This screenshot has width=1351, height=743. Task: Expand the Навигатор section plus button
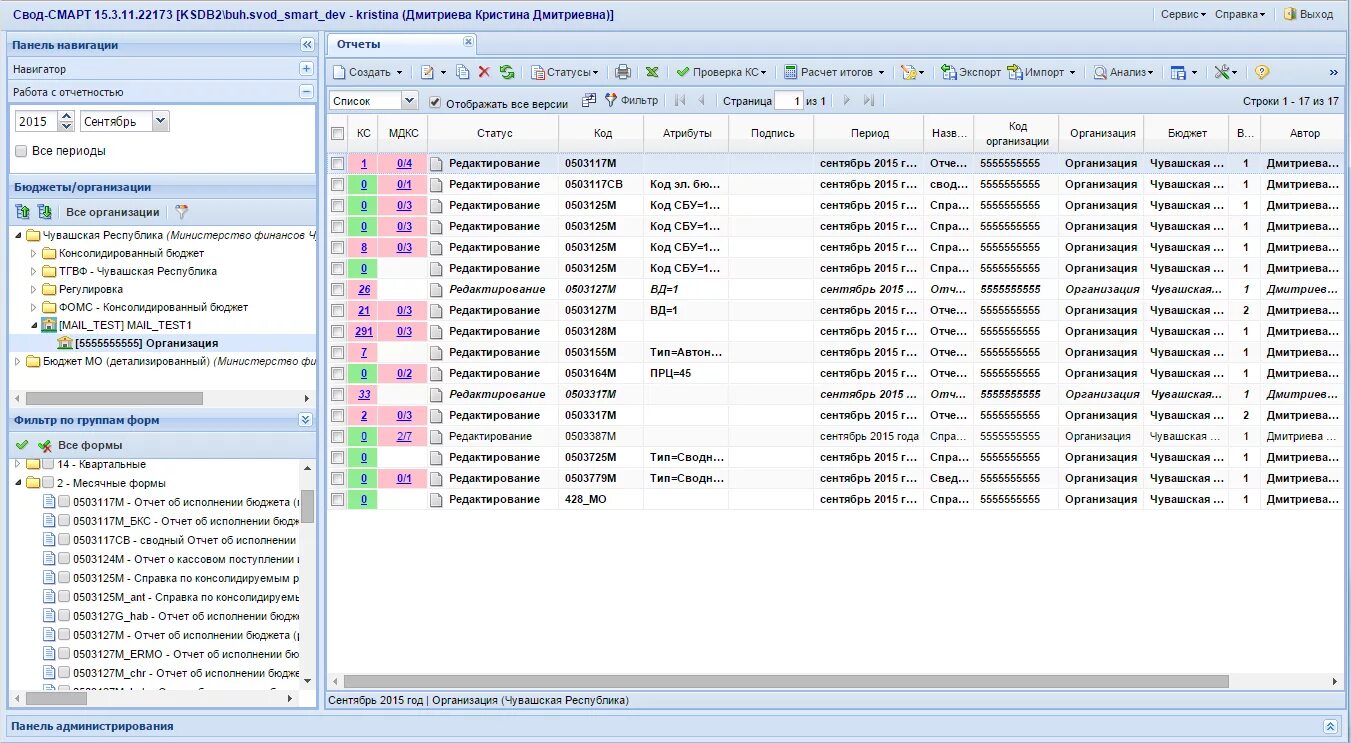point(307,69)
